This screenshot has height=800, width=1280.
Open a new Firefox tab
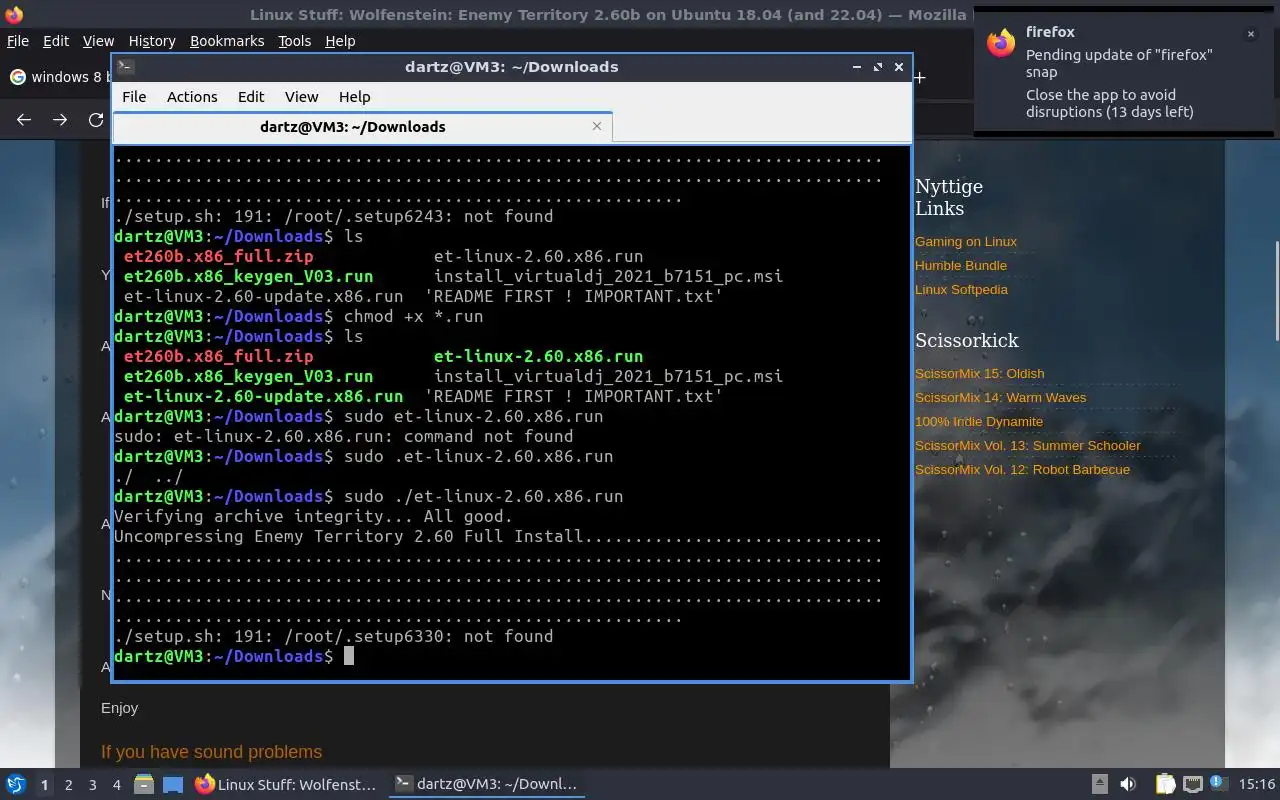click(x=920, y=77)
